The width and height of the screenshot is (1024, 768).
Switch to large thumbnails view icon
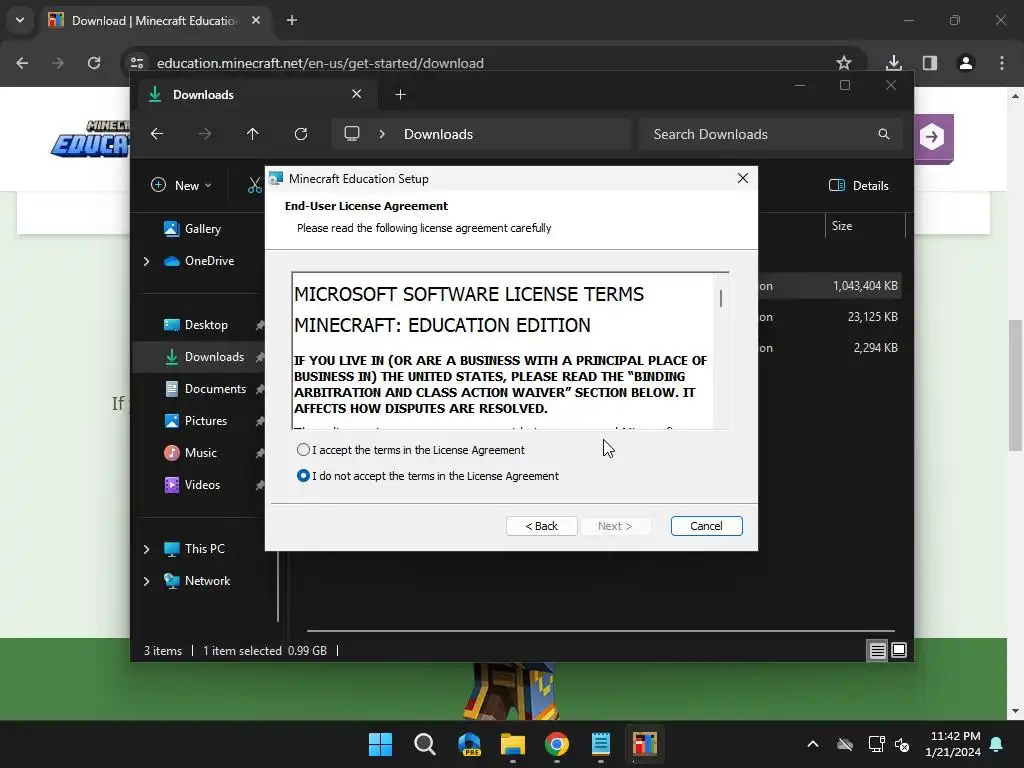[x=899, y=650]
